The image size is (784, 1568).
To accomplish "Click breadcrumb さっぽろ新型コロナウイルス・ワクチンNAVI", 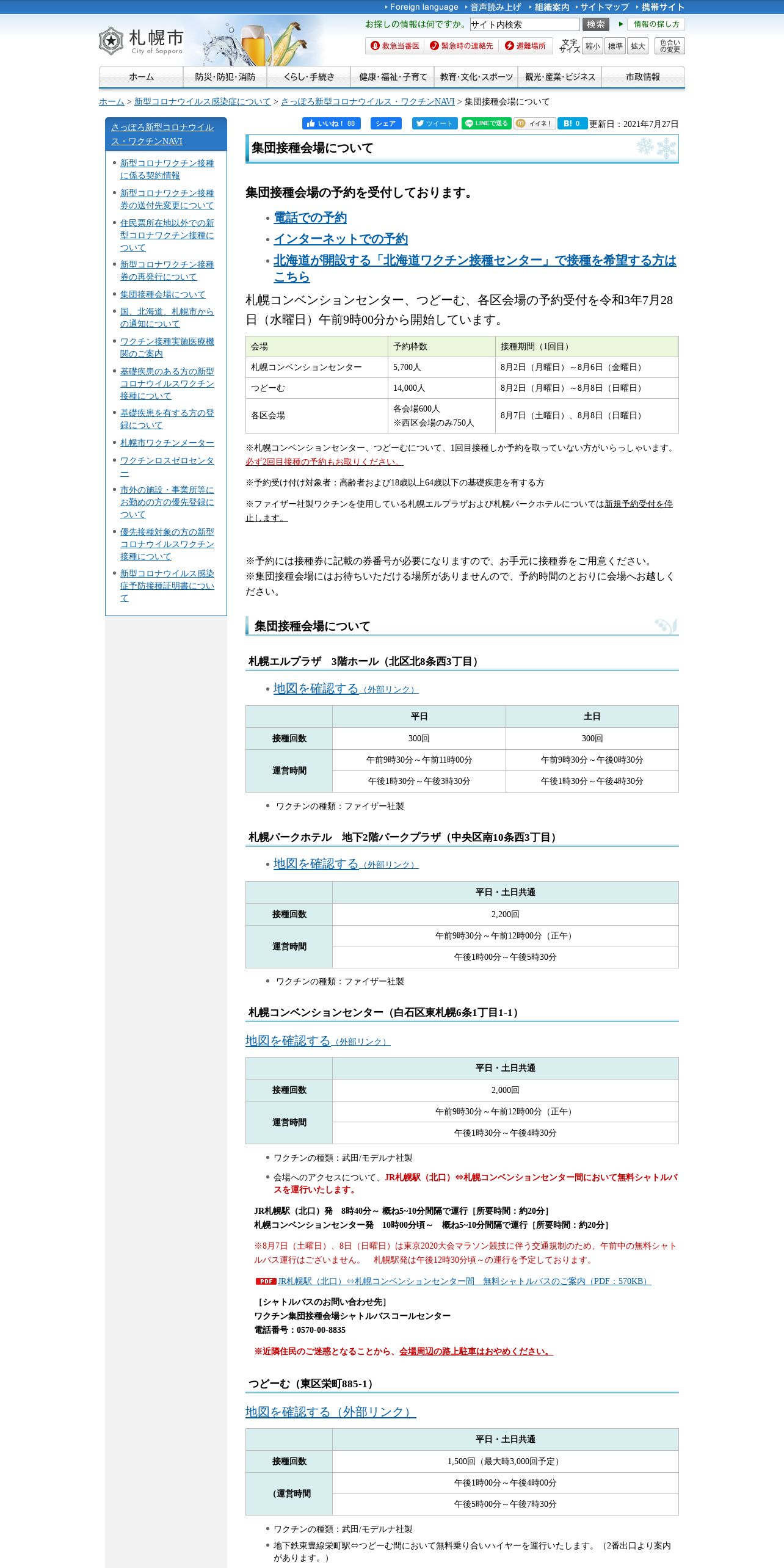I will 368,101.
